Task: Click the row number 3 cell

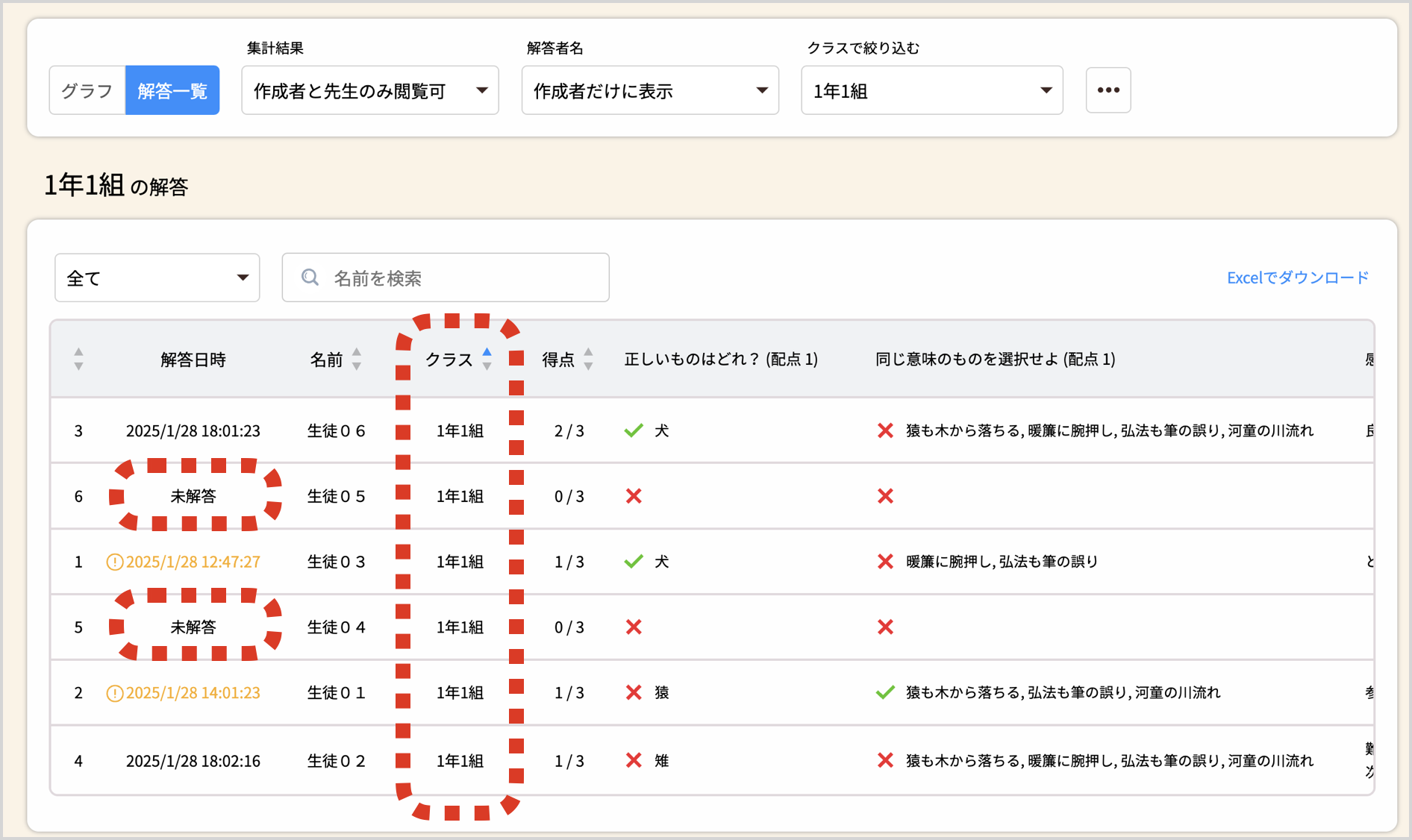Action: 78,431
